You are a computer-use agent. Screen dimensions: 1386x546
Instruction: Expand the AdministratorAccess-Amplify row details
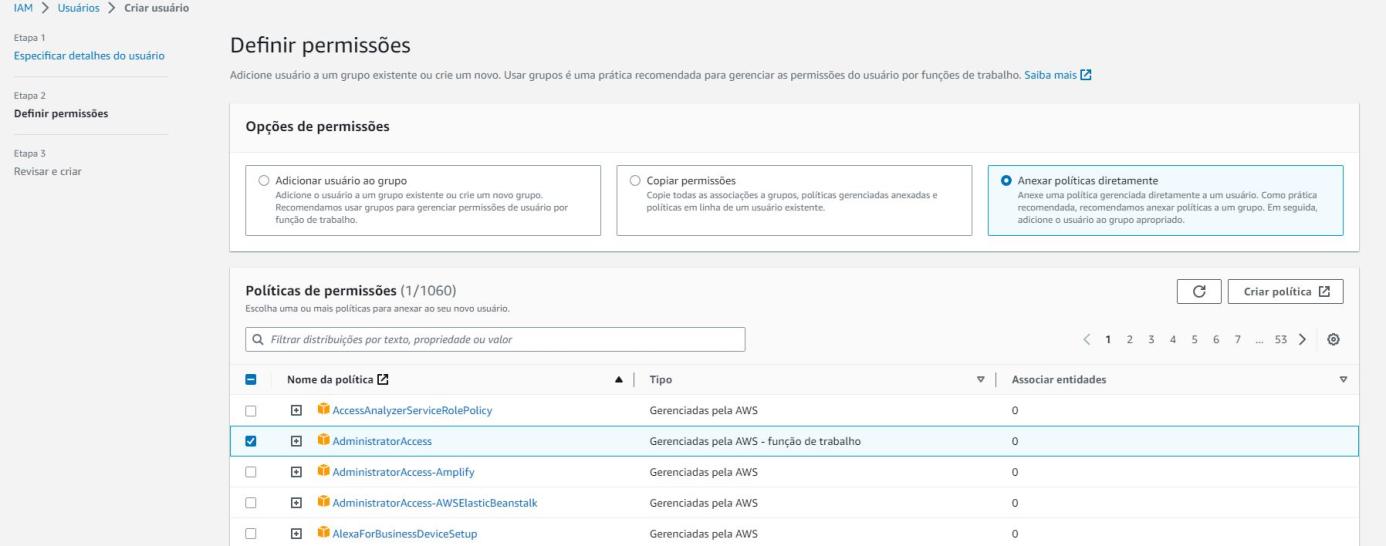tap(296, 472)
